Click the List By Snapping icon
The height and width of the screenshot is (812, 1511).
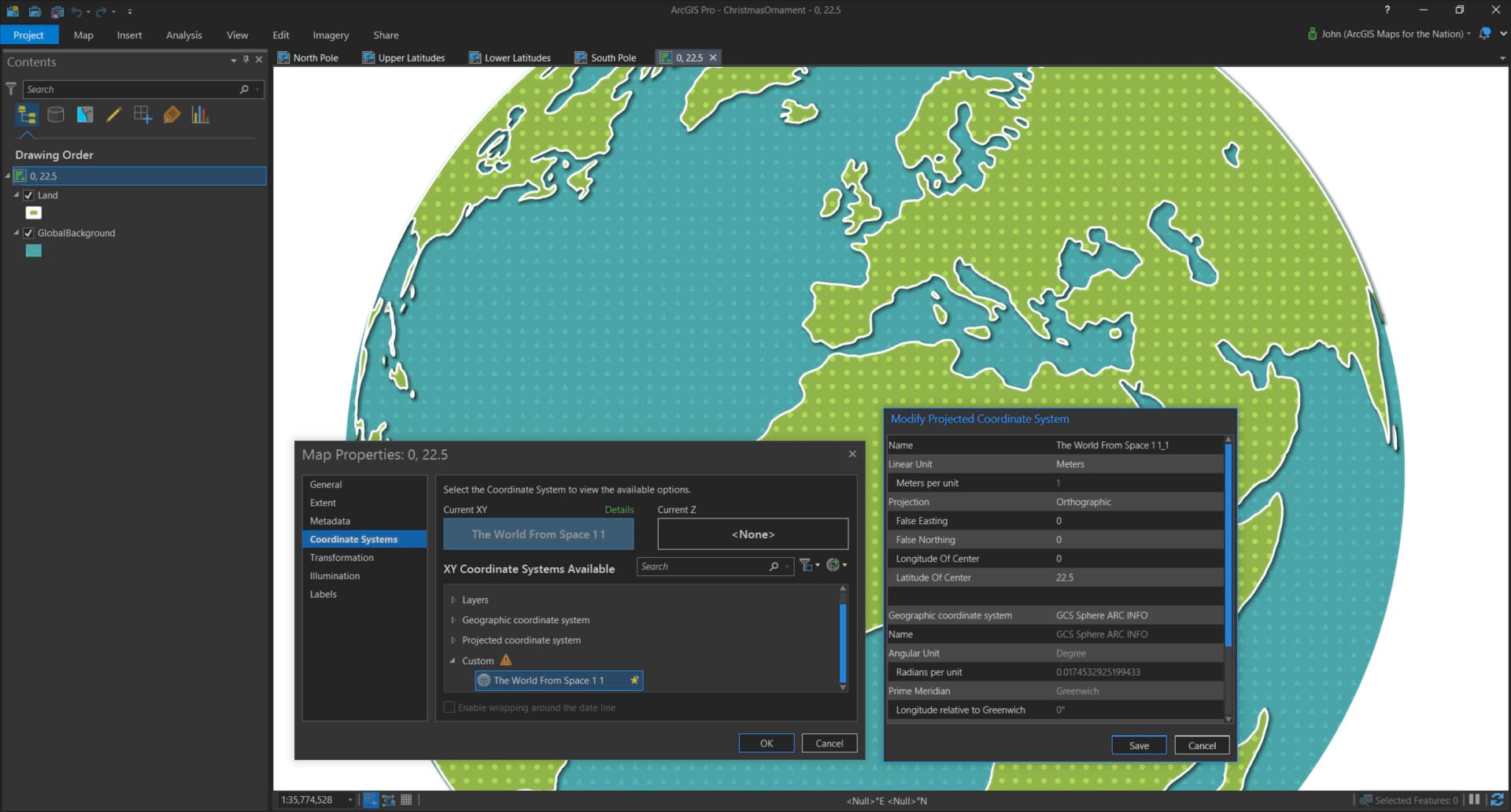(x=142, y=115)
